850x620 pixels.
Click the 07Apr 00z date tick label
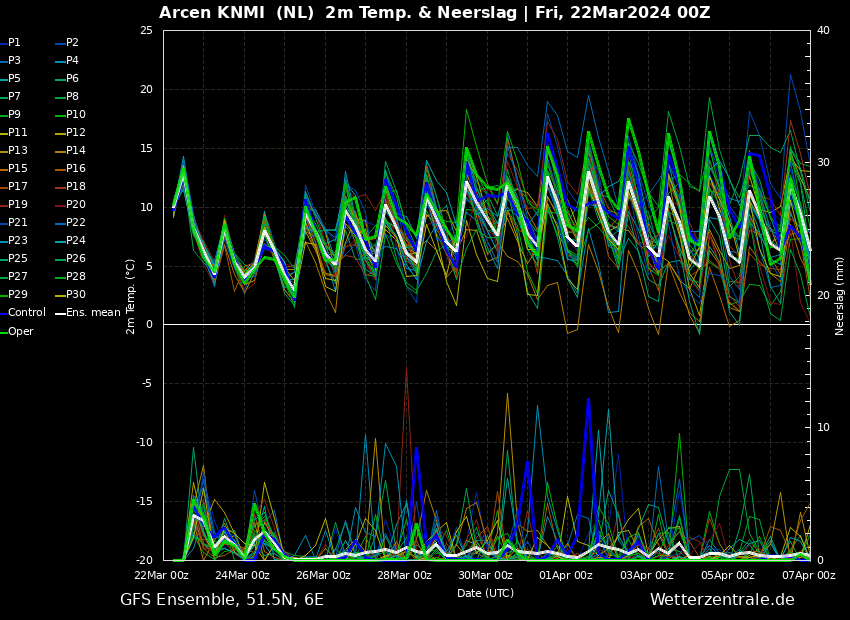(x=808, y=576)
